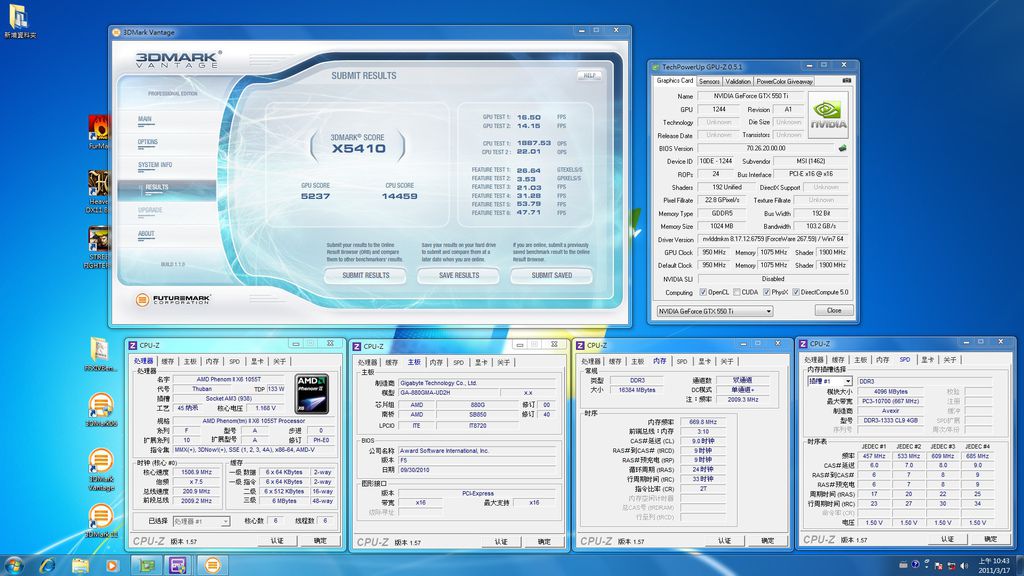Viewport: 1024px width, 576px height.
Task: Open the 处理器 #1 selection dropdown in CPU-Z
Action: pos(201,521)
